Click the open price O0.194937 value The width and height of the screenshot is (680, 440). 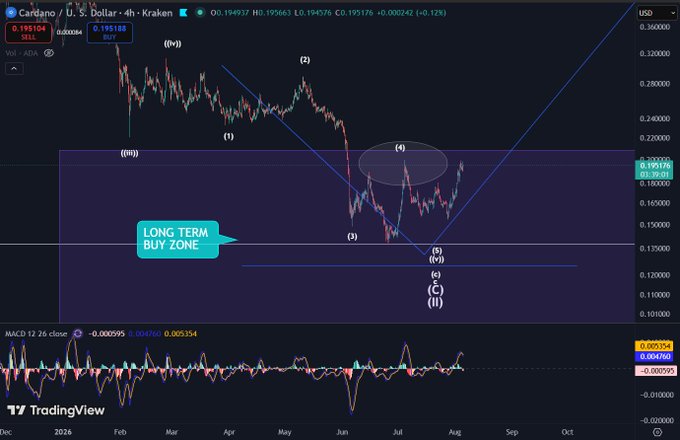tap(230, 13)
